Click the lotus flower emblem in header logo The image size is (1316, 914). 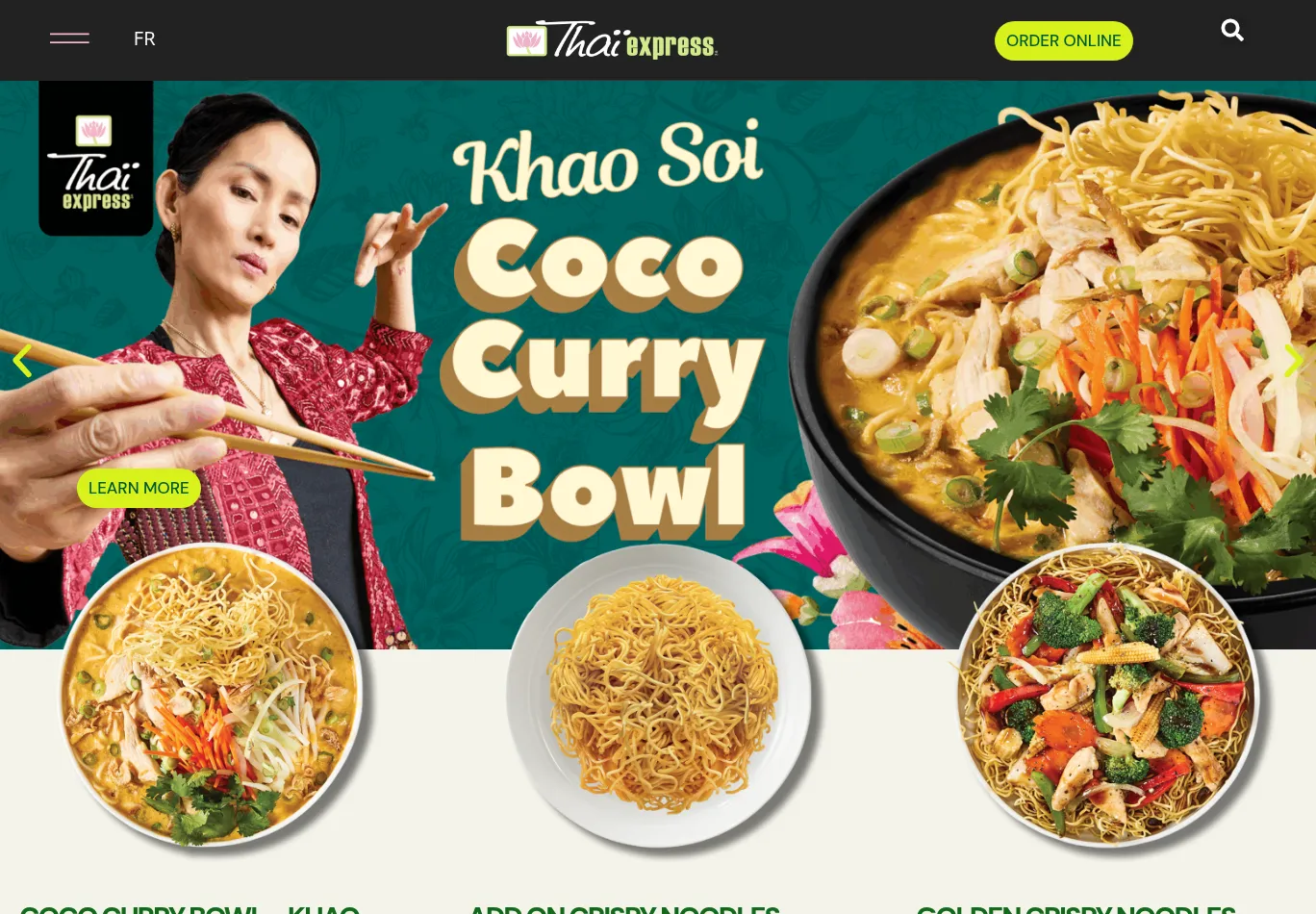(x=527, y=40)
